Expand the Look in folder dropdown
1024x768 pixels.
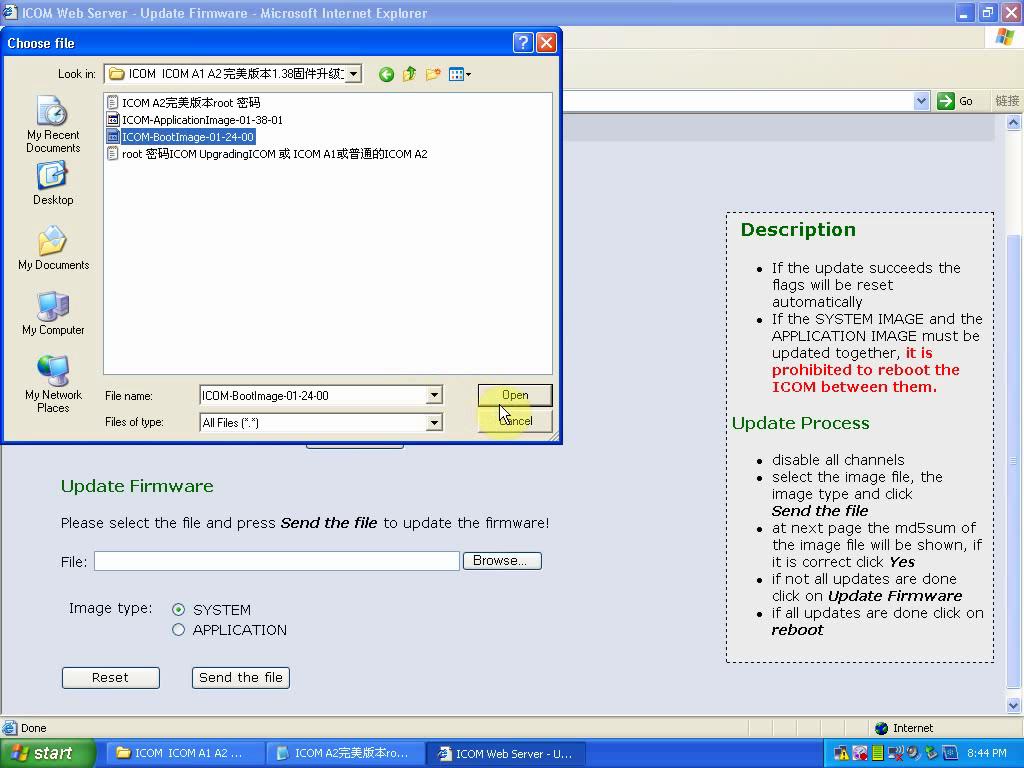(x=353, y=74)
